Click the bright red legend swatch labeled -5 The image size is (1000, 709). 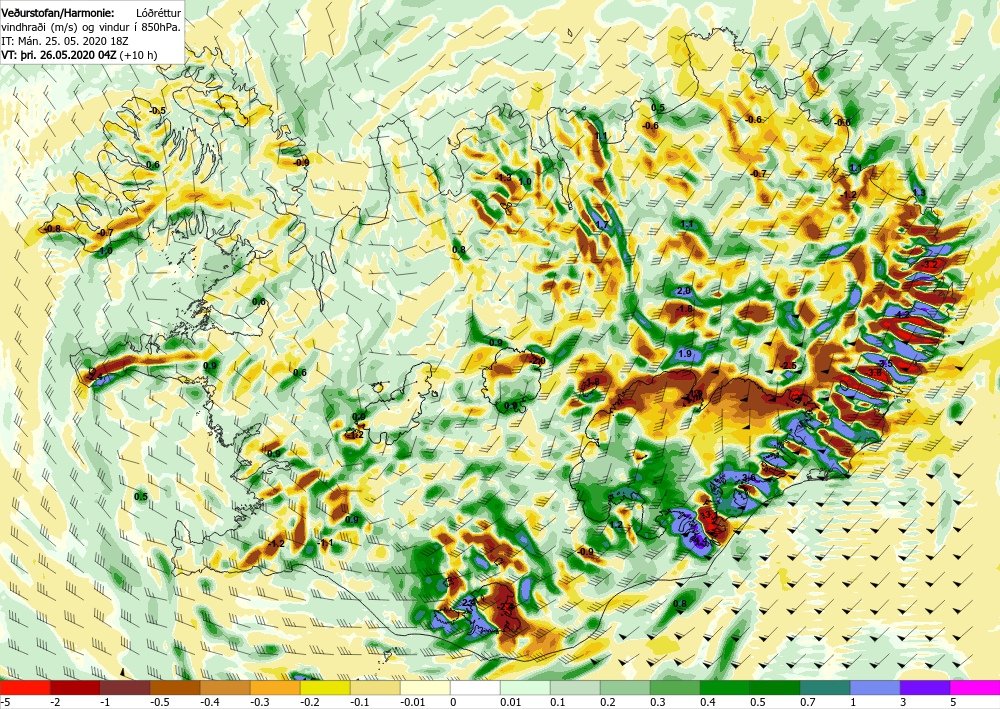25,687
